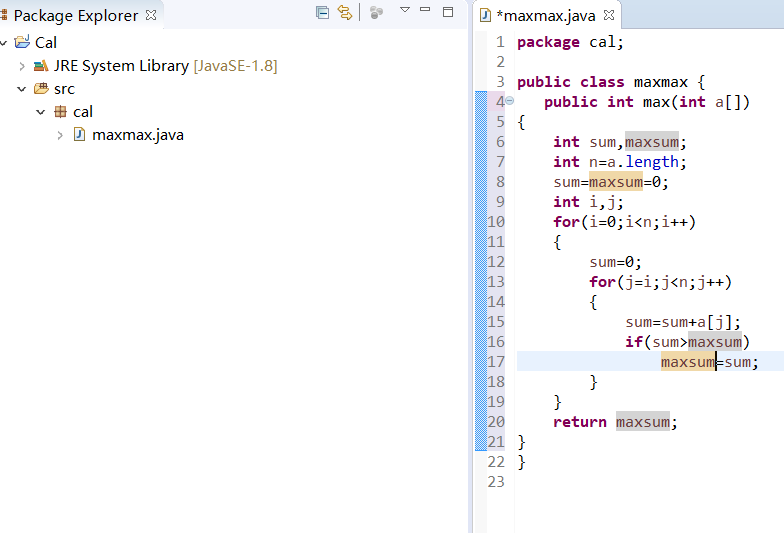Select the Package Explorer tab
Screen dimensions: 784x533
point(75,15)
